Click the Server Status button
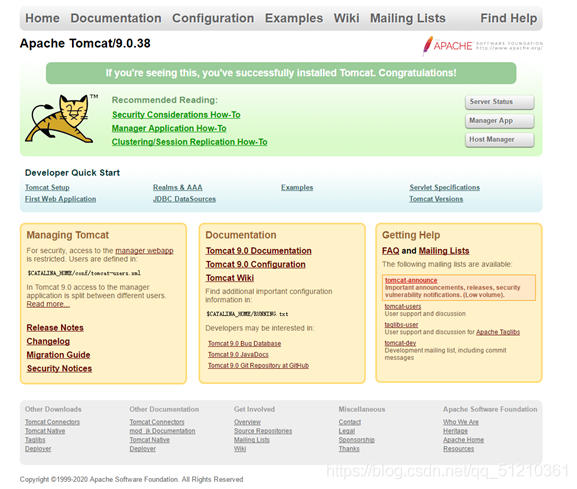 pos(499,102)
